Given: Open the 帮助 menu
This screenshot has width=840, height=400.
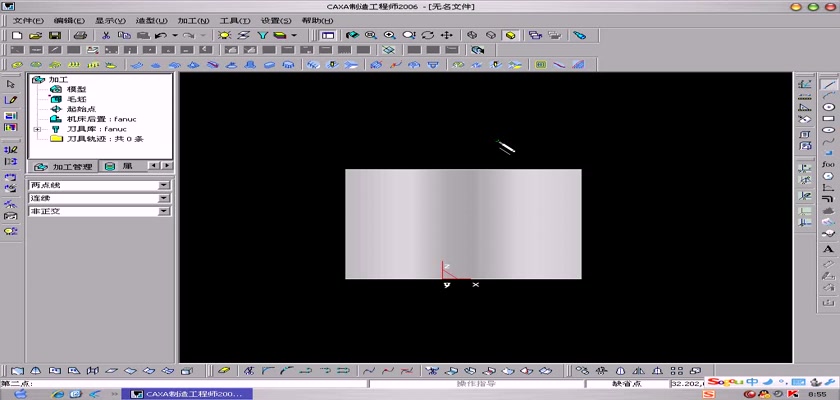Looking at the screenshot, I should pos(318,20).
